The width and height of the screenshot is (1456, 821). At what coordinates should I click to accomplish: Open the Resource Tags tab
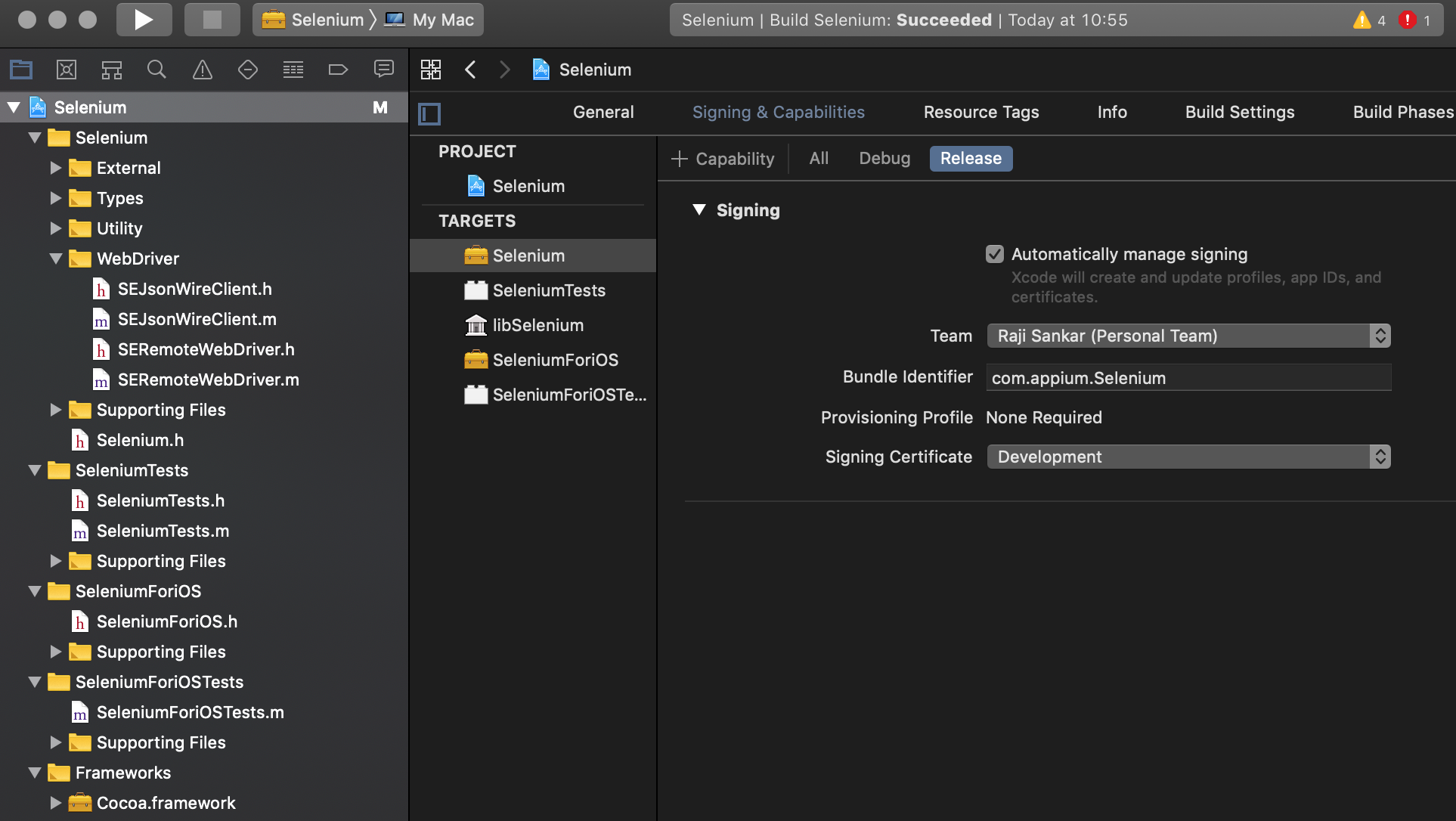[x=981, y=112]
